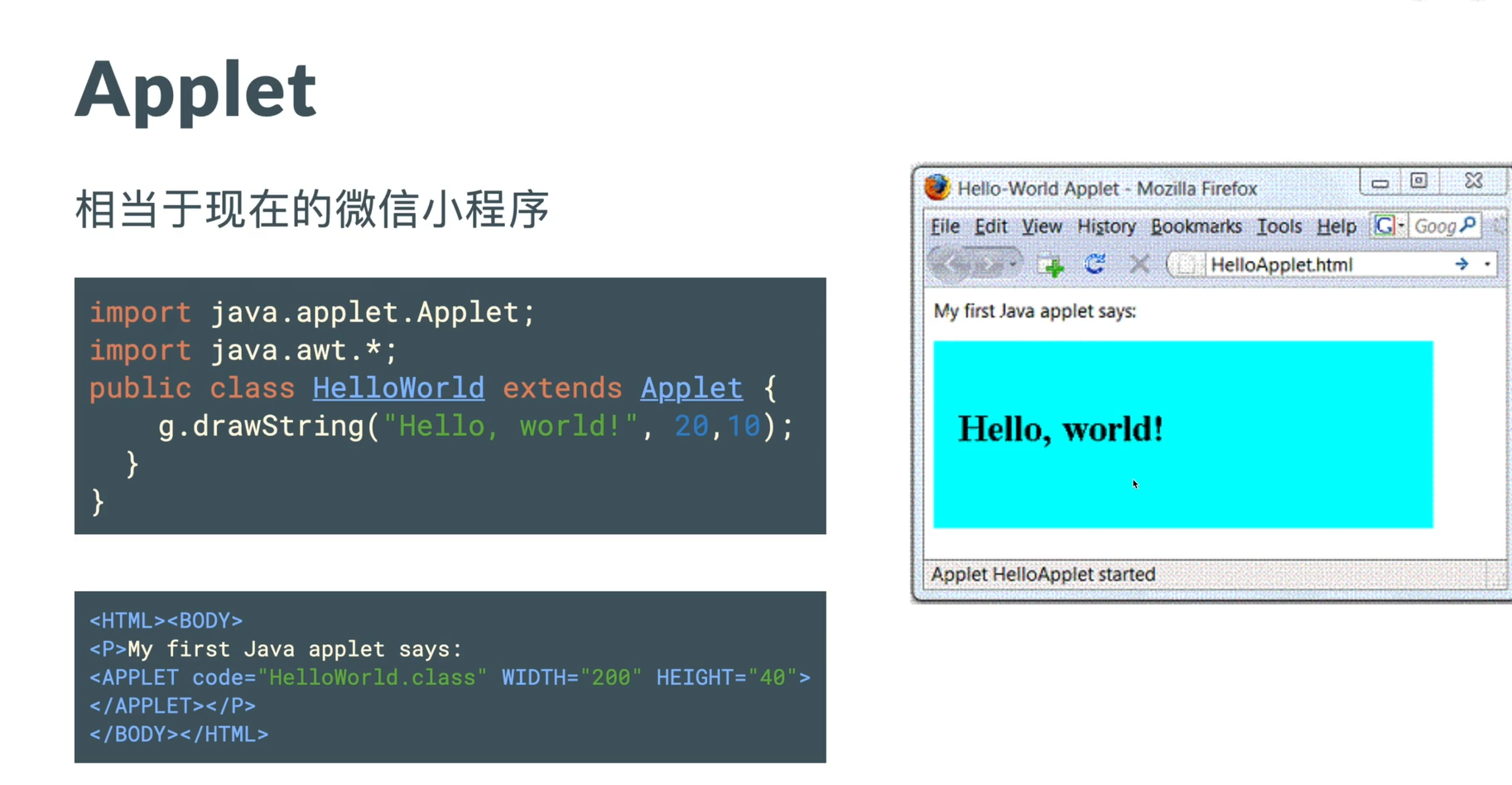Viewport: 1512px width, 785px height.
Task: Click the "HelloWorld.class" string in APPLET tag
Action: (x=373, y=677)
